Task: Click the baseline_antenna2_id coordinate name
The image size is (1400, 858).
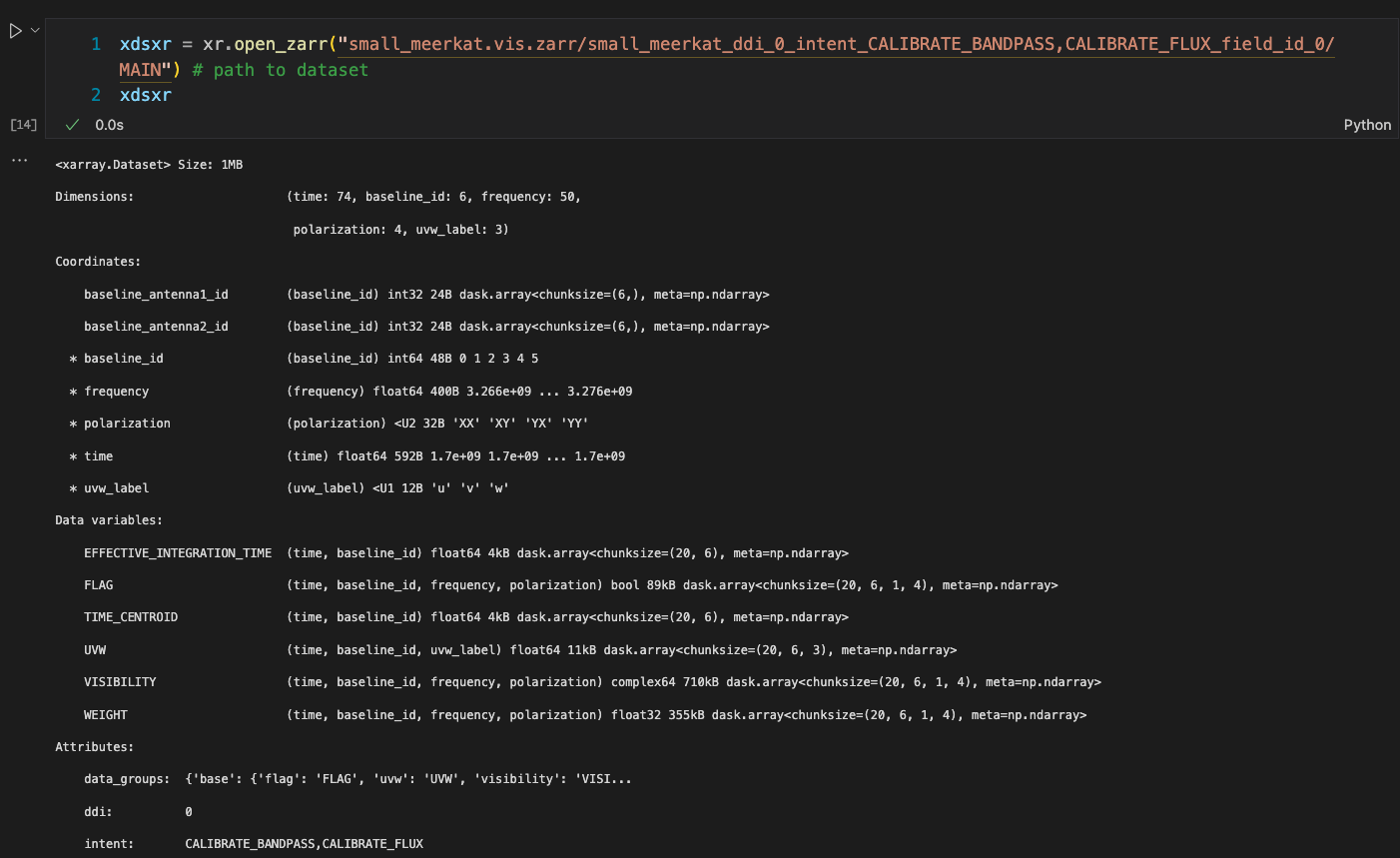Action: coord(156,327)
